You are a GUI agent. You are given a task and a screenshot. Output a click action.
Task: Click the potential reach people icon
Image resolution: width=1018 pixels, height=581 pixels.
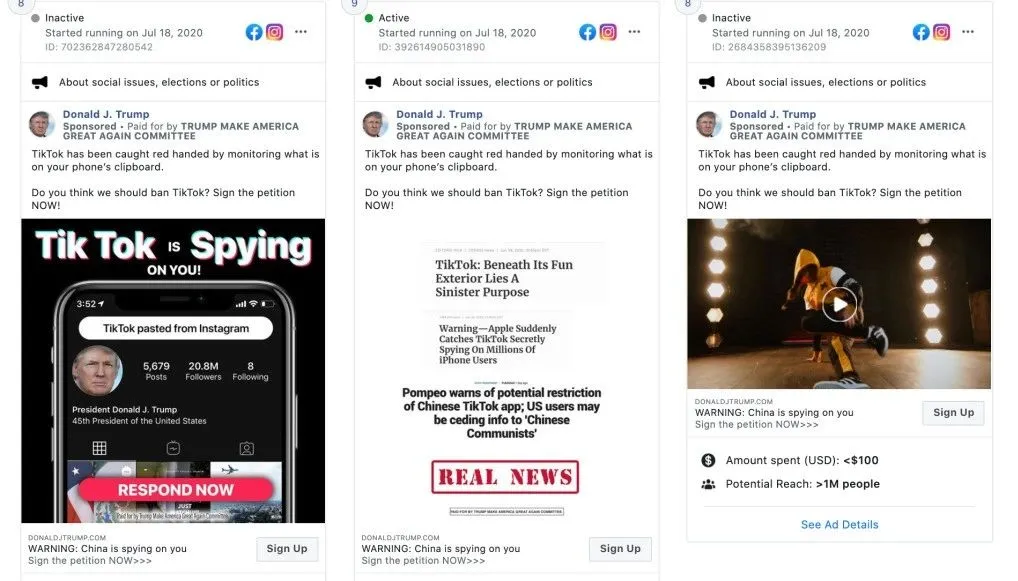coord(708,484)
